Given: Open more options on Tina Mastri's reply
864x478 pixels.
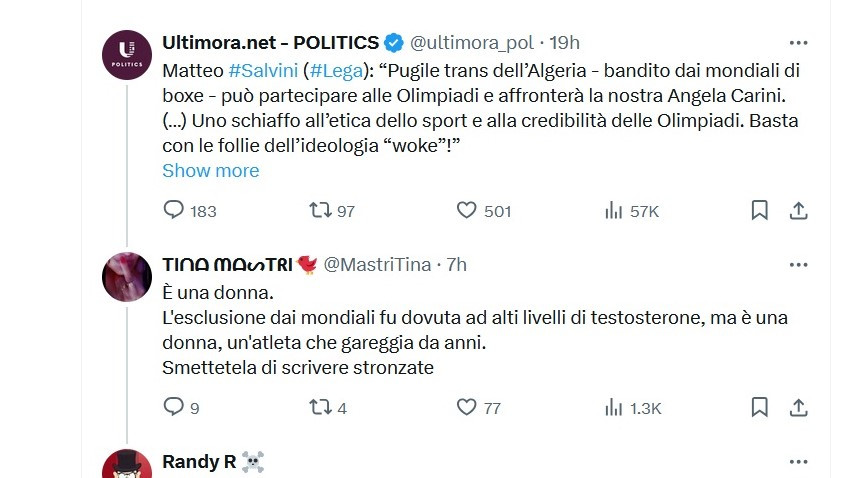Looking at the screenshot, I should pos(798,265).
